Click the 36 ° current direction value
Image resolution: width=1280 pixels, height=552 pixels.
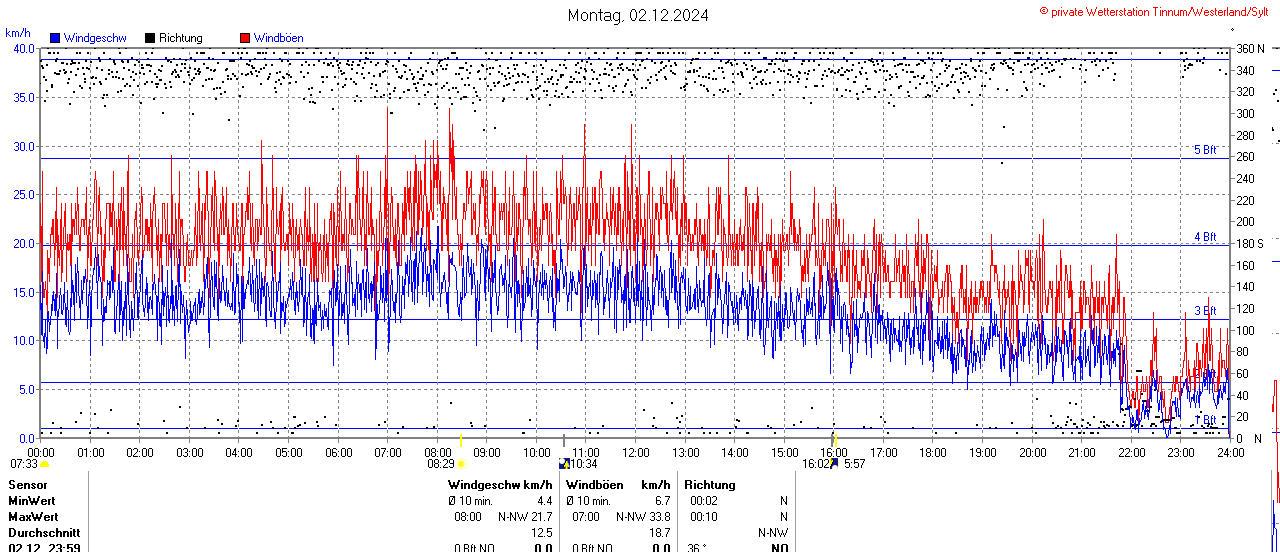(698, 548)
